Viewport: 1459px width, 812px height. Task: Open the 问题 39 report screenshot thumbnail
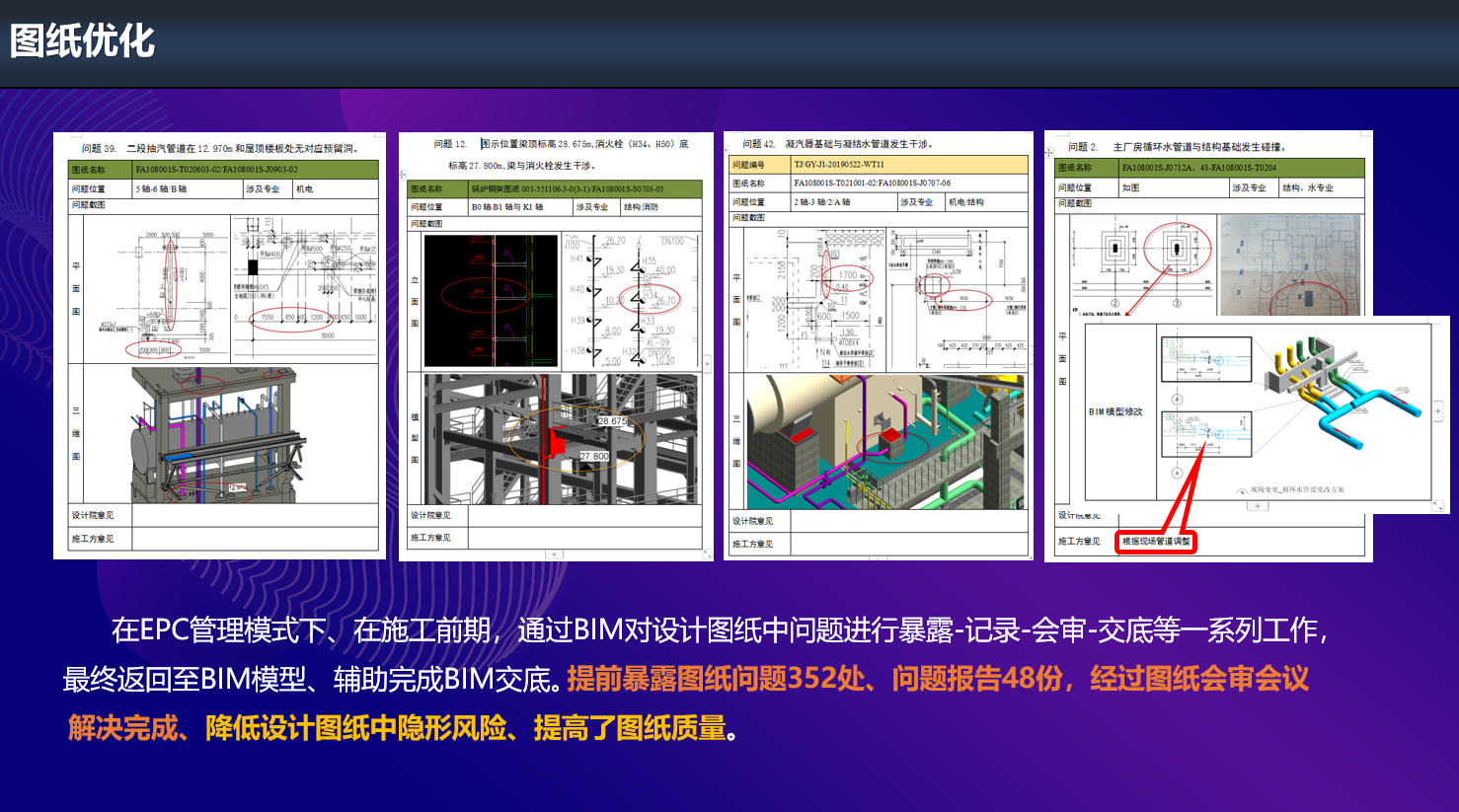(219, 345)
